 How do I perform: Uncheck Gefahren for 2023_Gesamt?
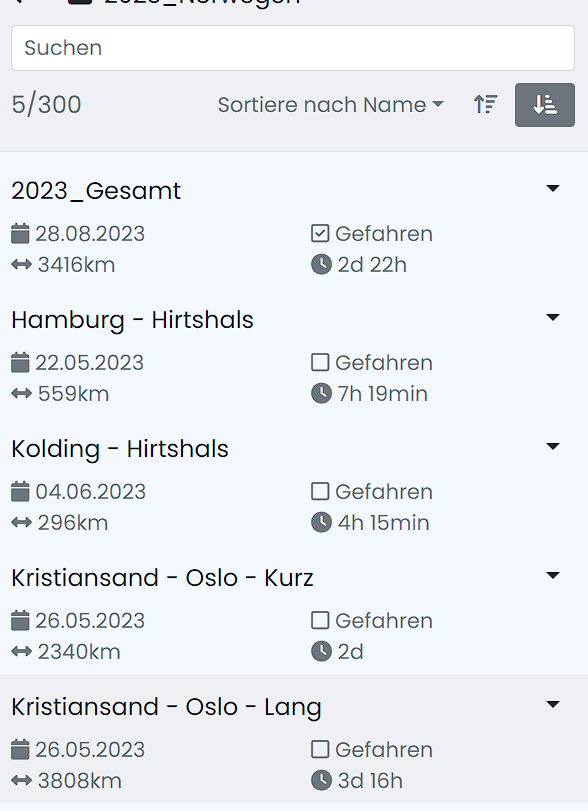point(320,233)
